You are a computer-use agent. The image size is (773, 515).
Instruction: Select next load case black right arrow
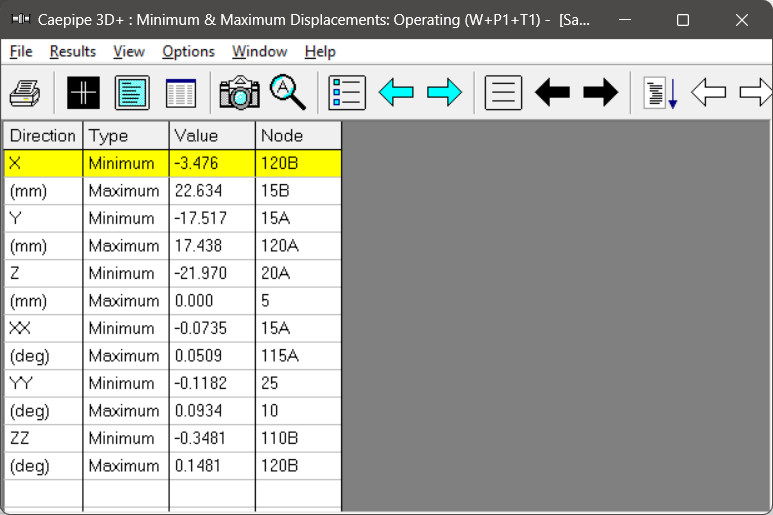tap(600, 92)
